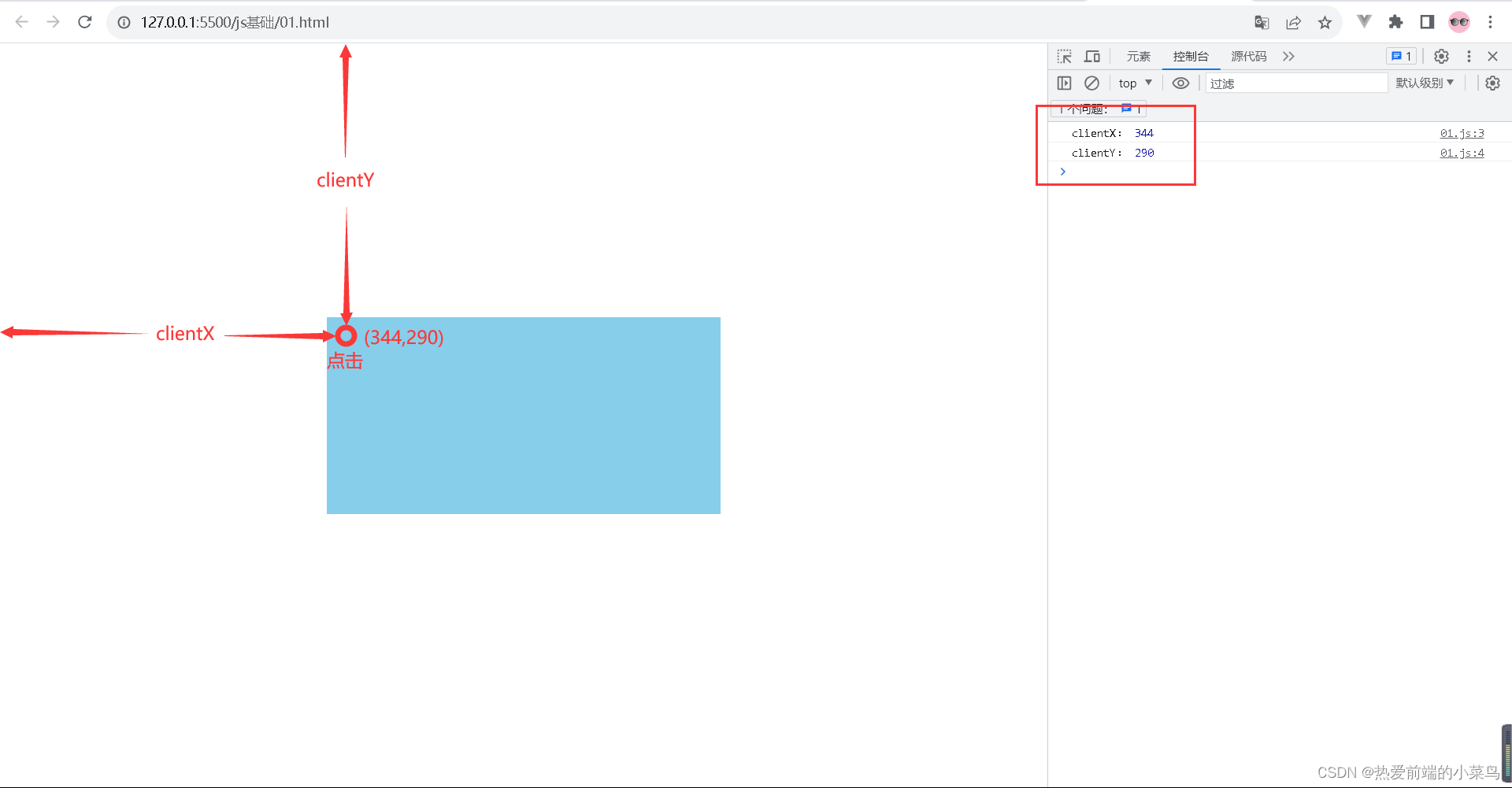
Task: Open the Vue devtools extension icon
Action: (x=1364, y=22)
